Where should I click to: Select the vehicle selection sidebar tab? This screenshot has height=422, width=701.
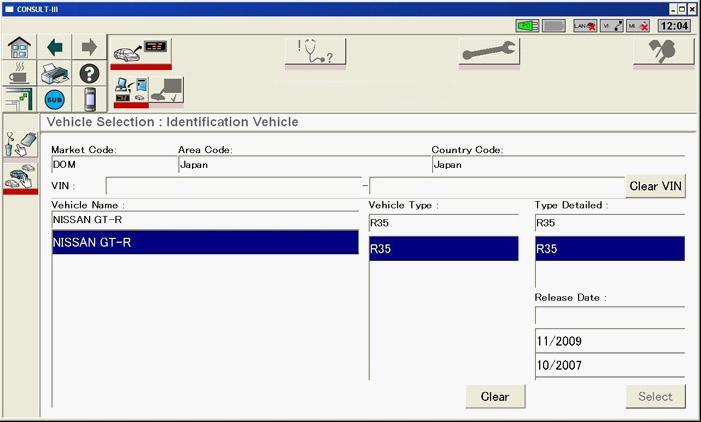click(19, 177)
